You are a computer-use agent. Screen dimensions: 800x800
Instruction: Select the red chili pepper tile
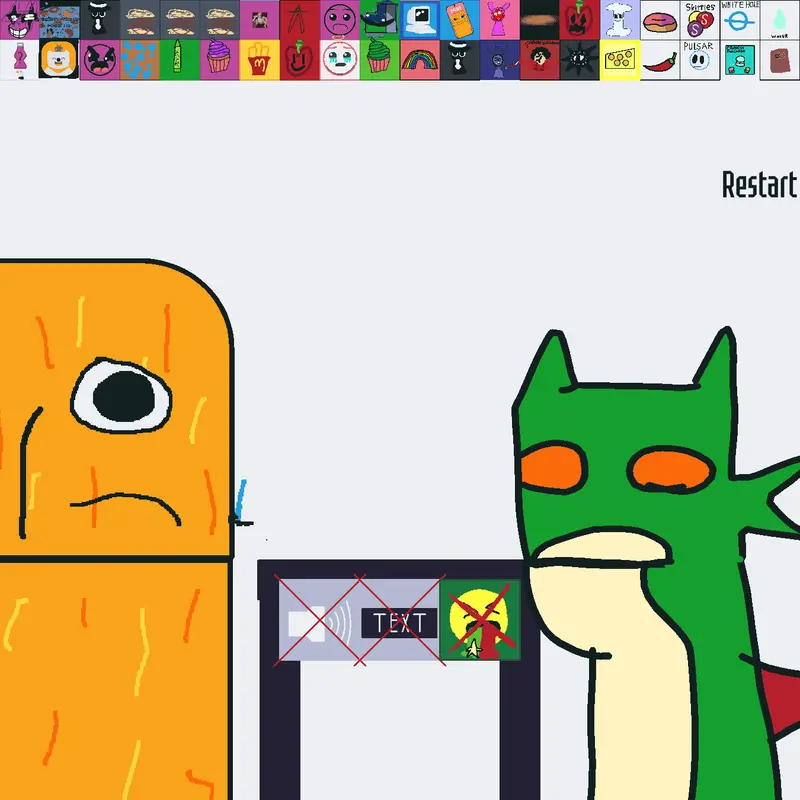click(660, 60)
